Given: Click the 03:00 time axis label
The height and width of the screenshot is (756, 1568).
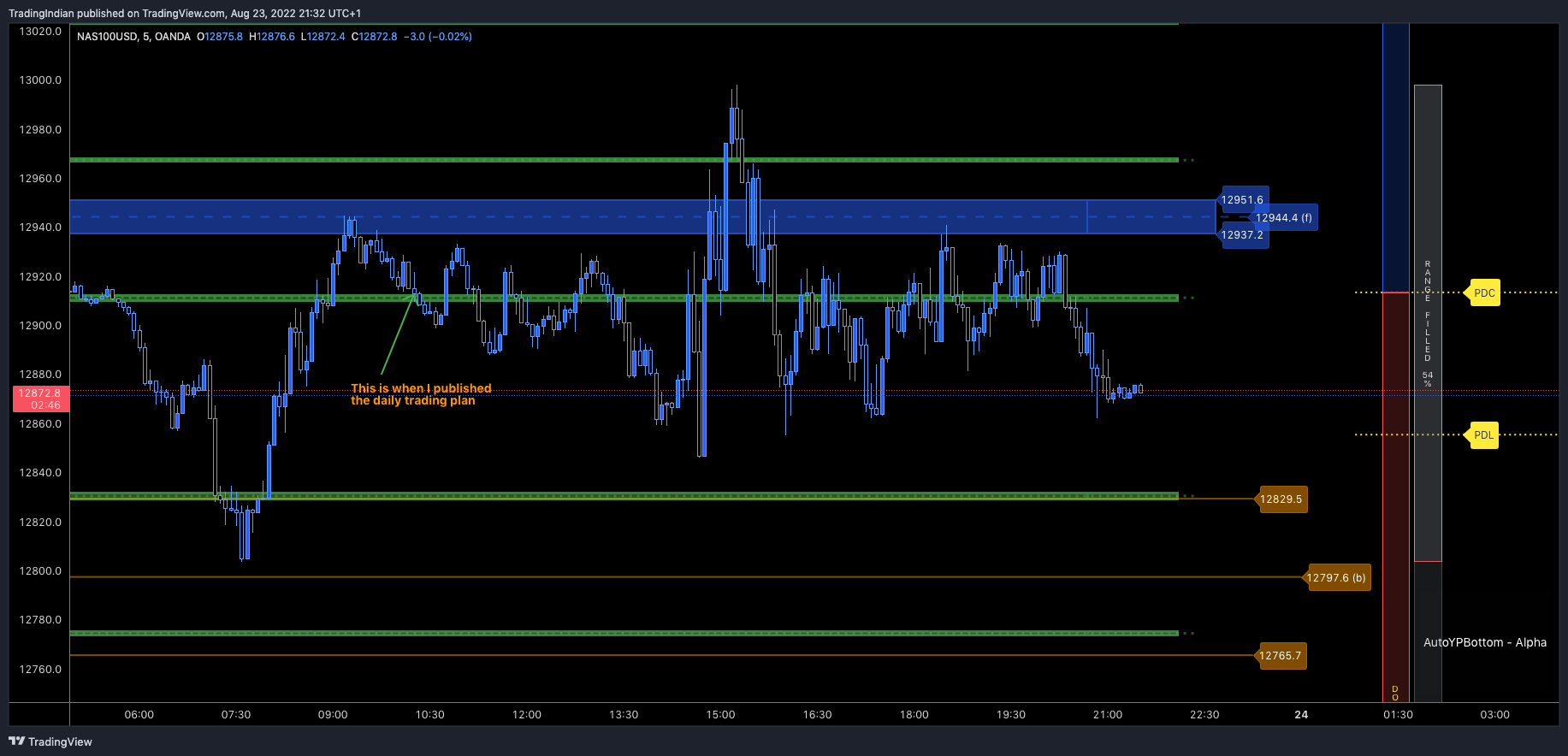Looking at the screenshot, I should (x=1495, y=715).
